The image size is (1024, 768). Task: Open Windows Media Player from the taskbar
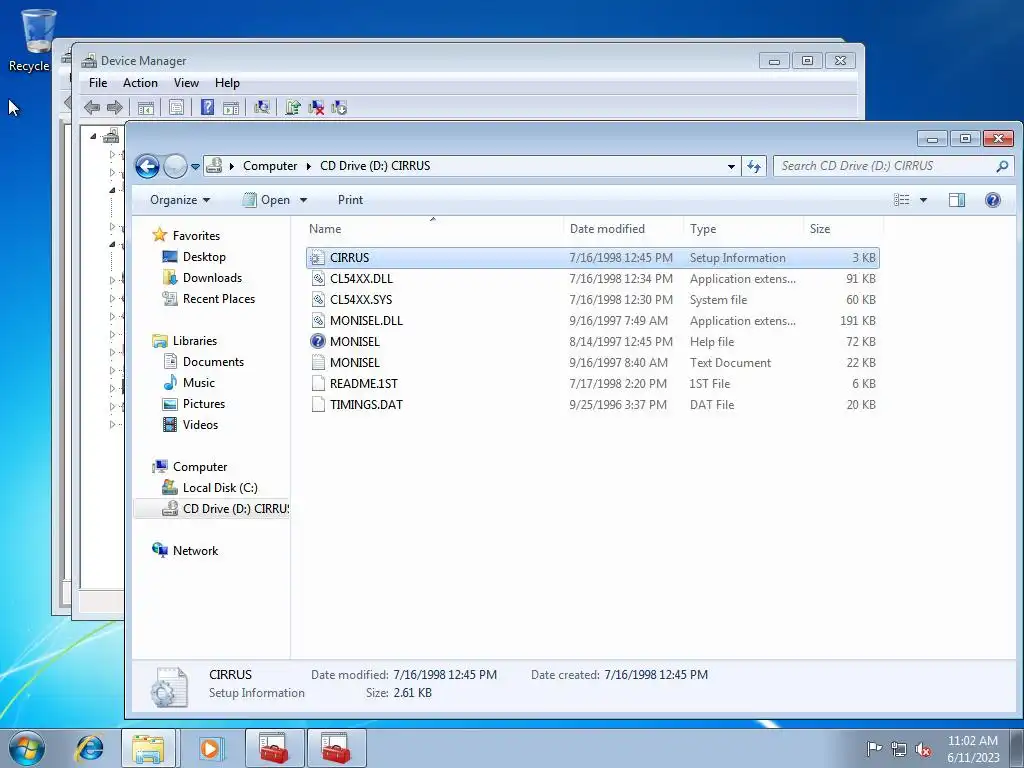coord(211,748)
